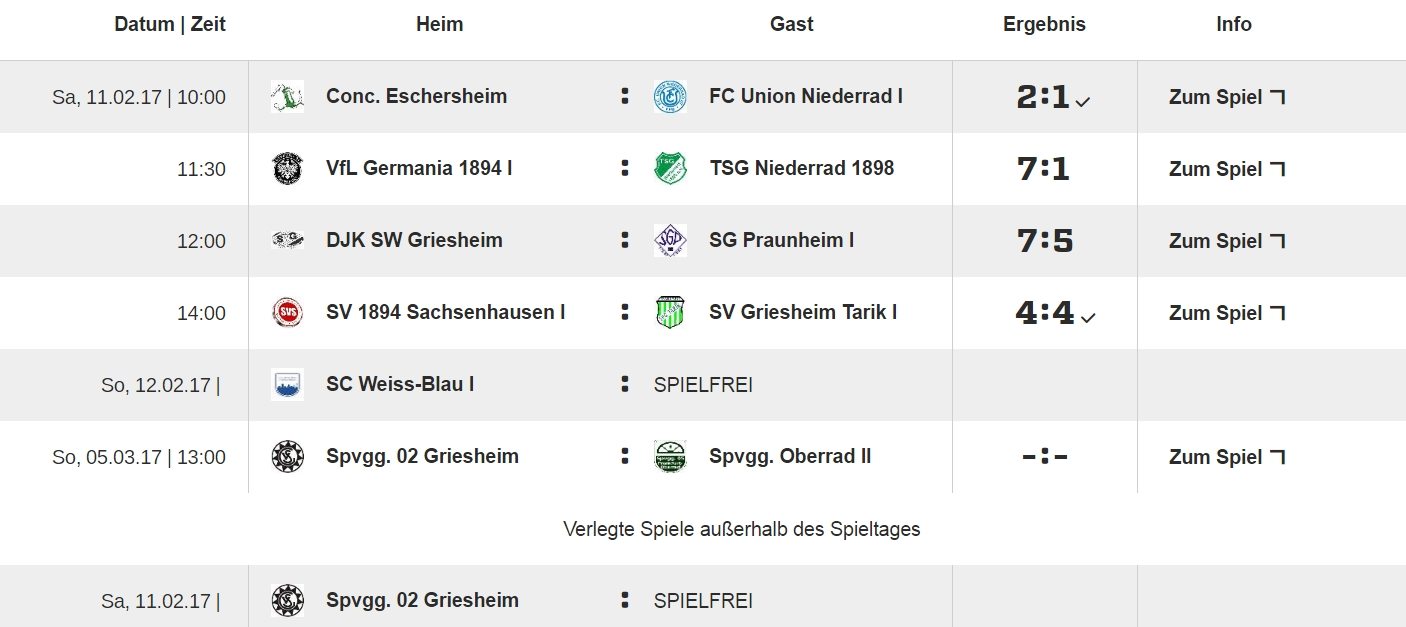Screen dimensions: 1406x627
Task: Open Zum Spiel for Spvgg. 02 Griesheim match
Action: pos(1227,457)
